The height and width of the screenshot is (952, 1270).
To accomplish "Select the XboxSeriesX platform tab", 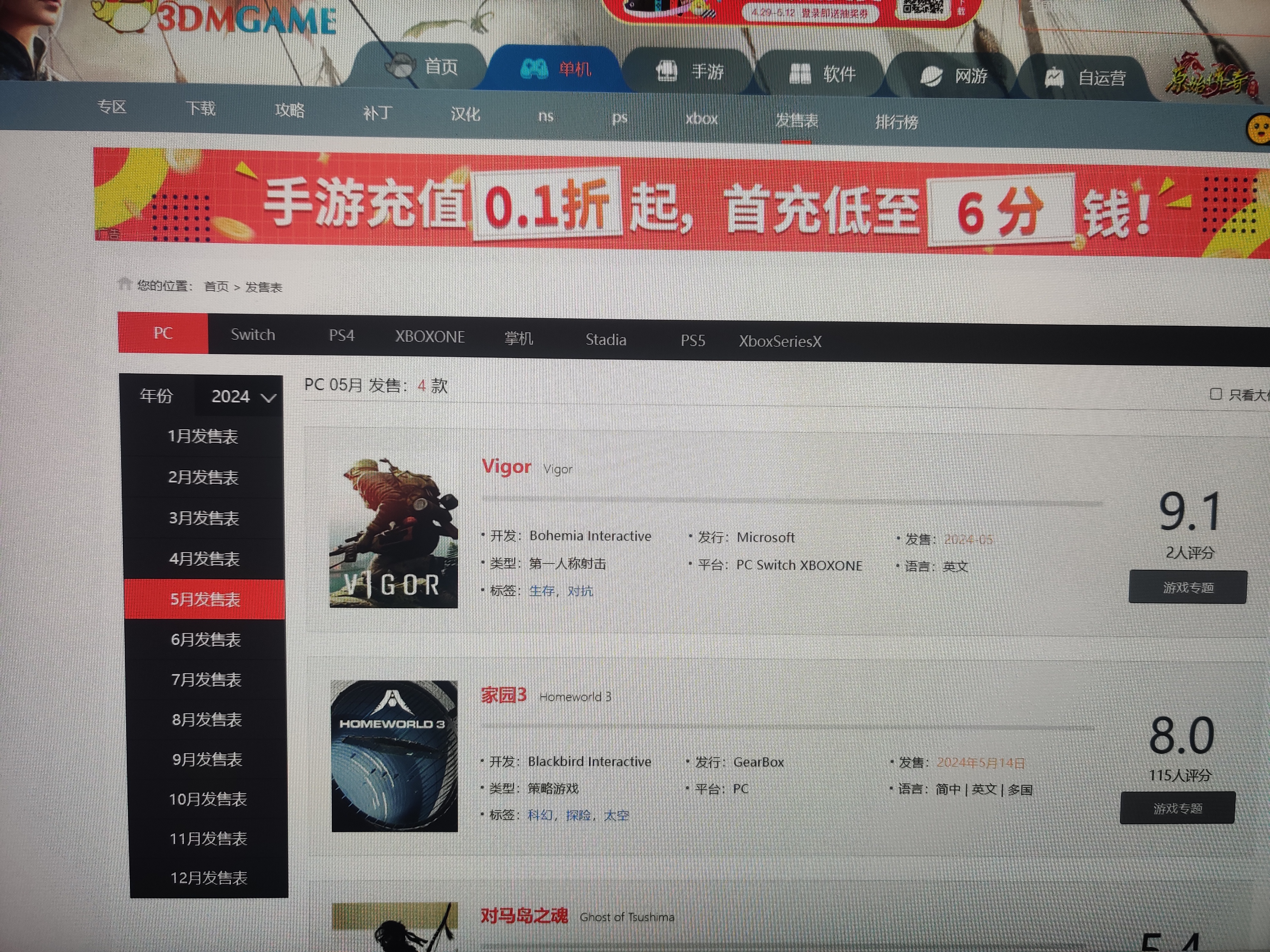I will [x=780, y=342].
